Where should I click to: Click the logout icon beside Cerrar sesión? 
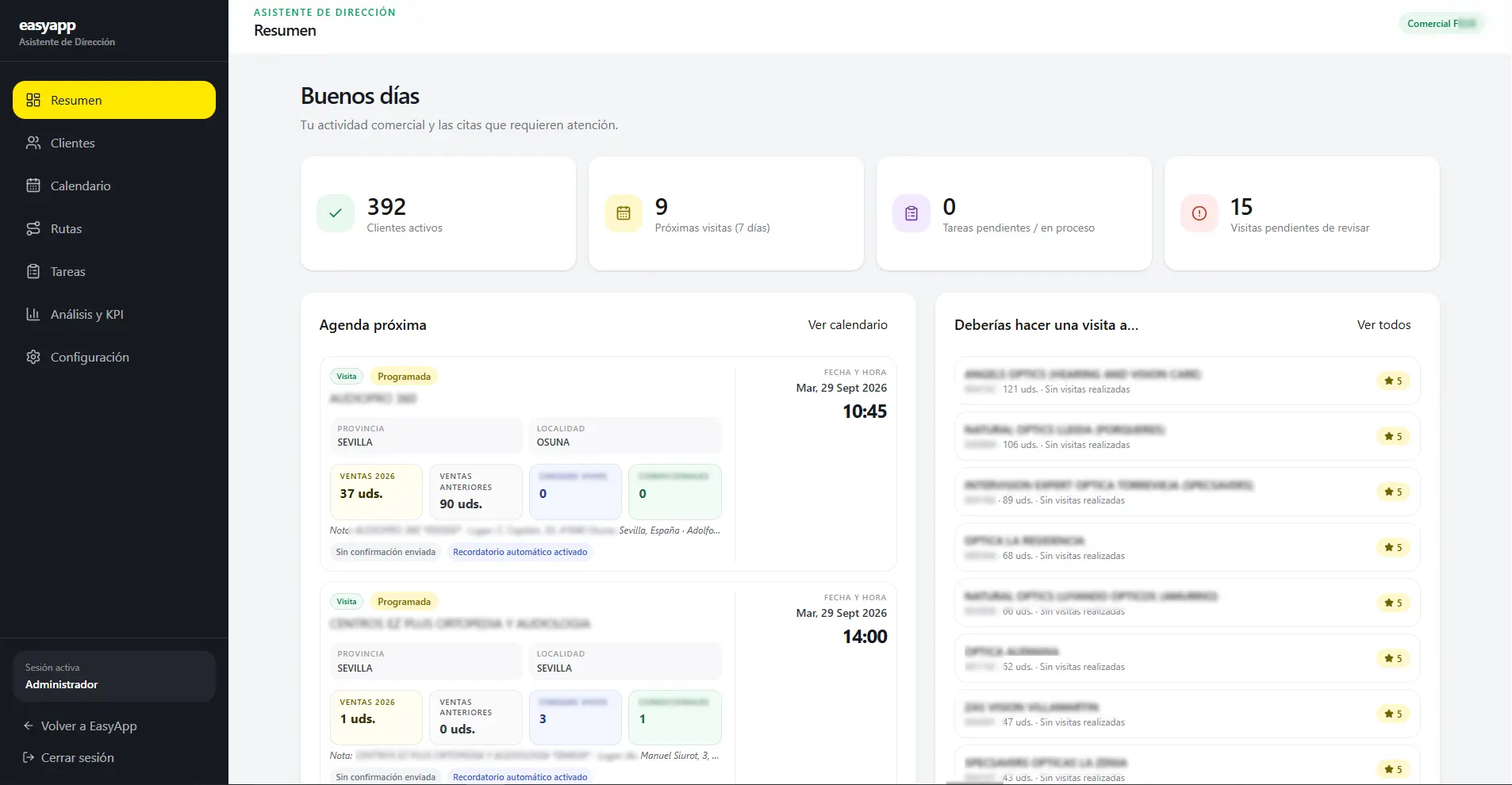29,757
